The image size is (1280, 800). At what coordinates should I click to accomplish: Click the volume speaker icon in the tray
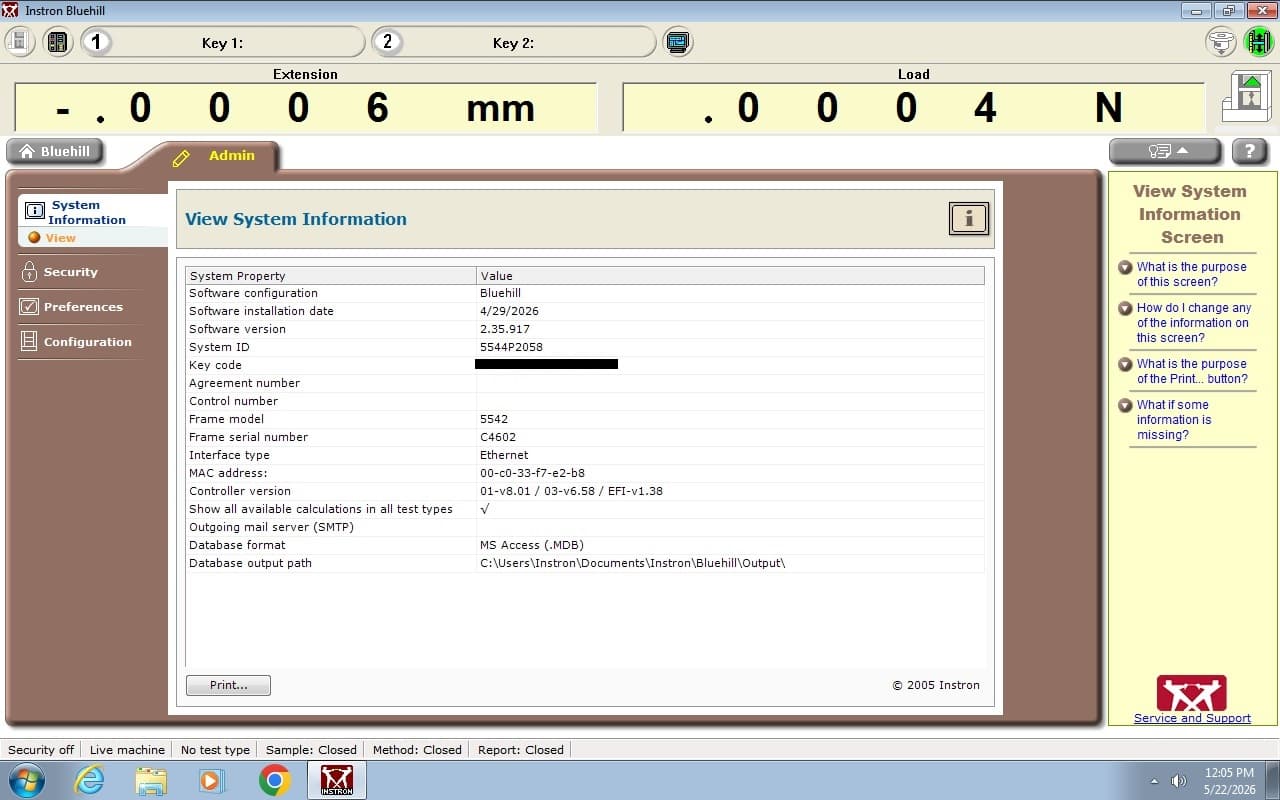[x=1179, y=781]
